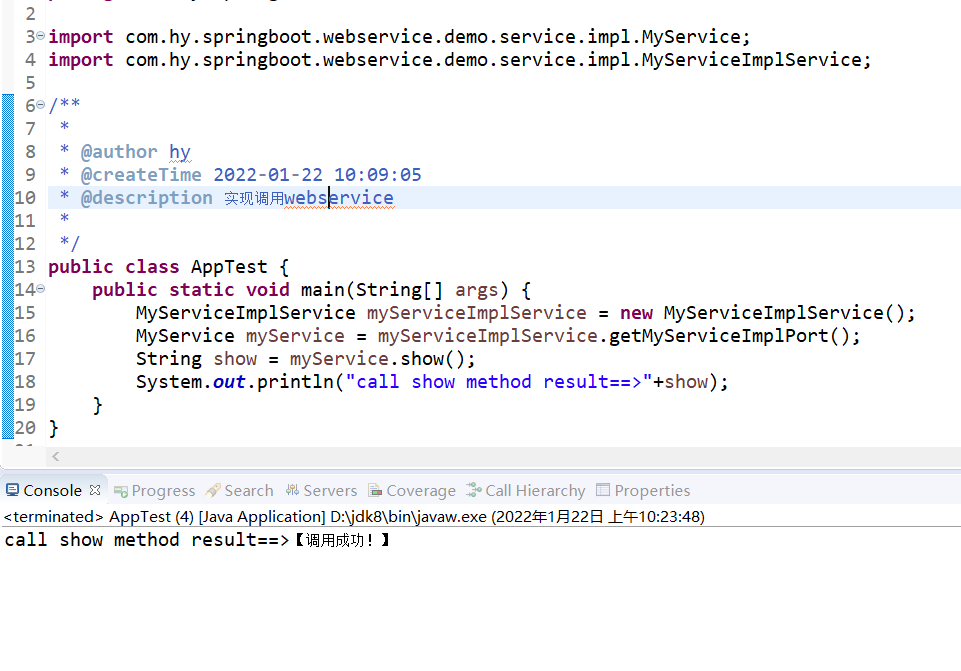Switch to the Servers tab

tap(330, 490)
